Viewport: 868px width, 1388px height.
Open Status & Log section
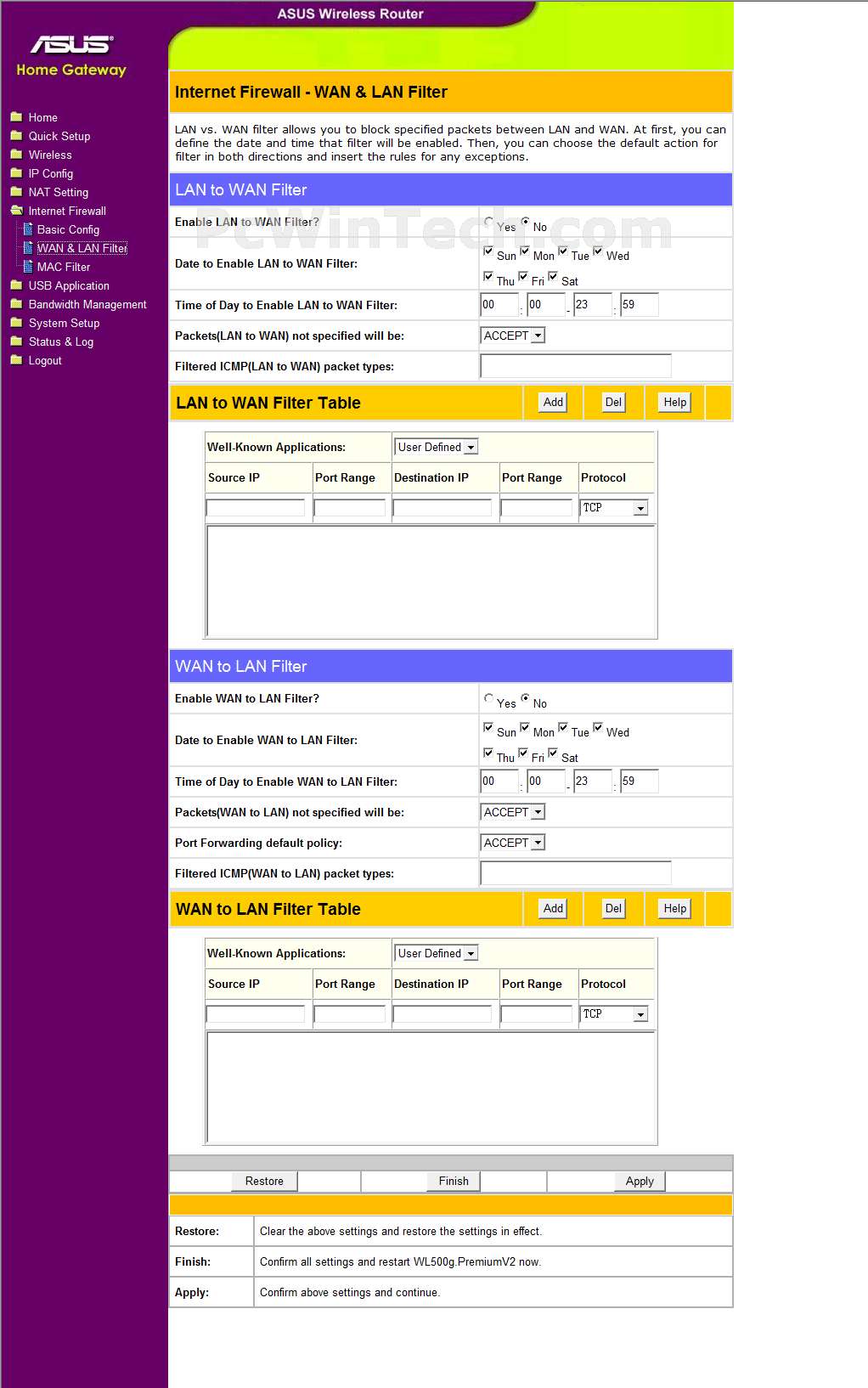coord(61,341)
